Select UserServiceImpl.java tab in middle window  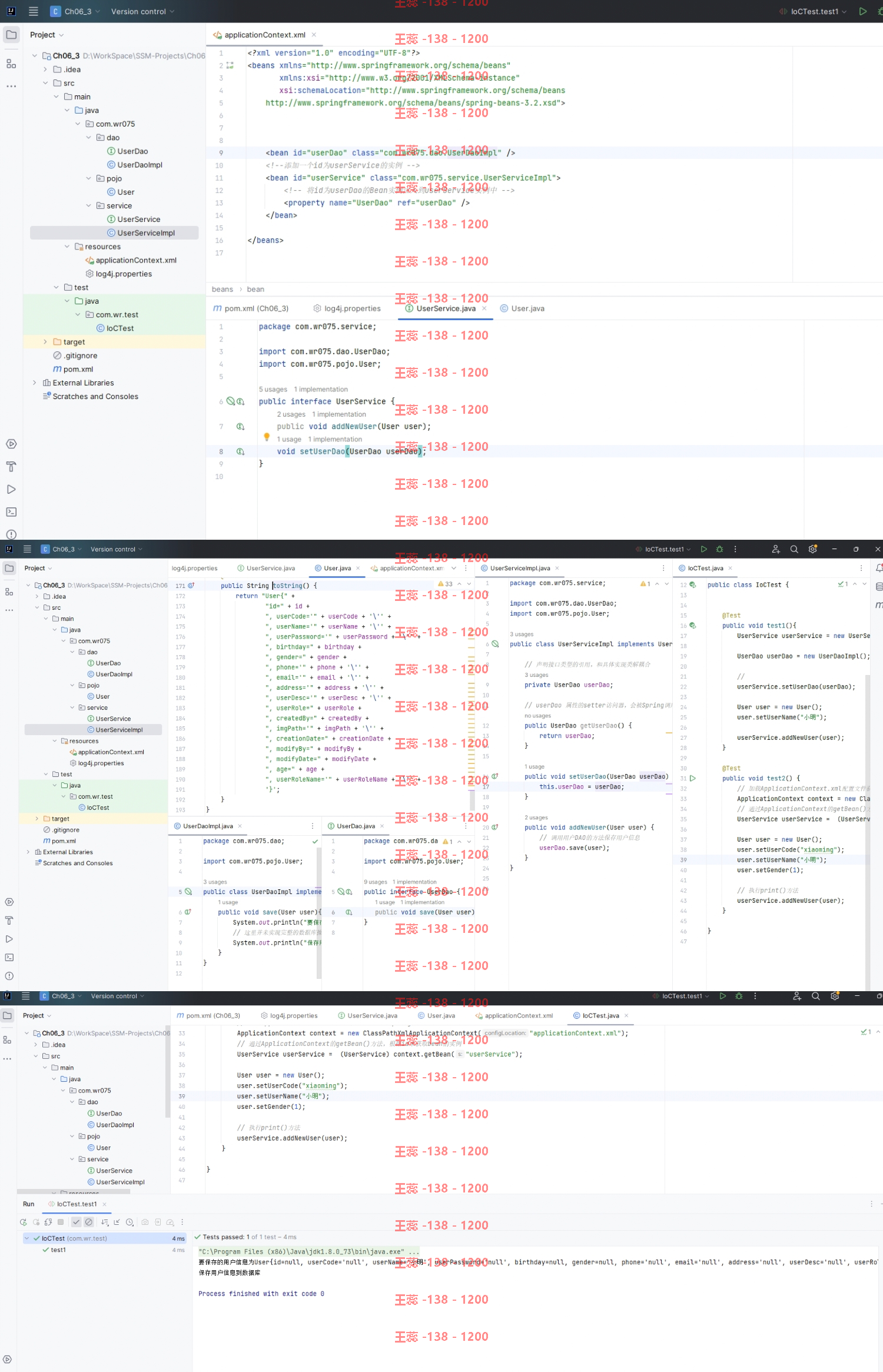tap(520, 568)
